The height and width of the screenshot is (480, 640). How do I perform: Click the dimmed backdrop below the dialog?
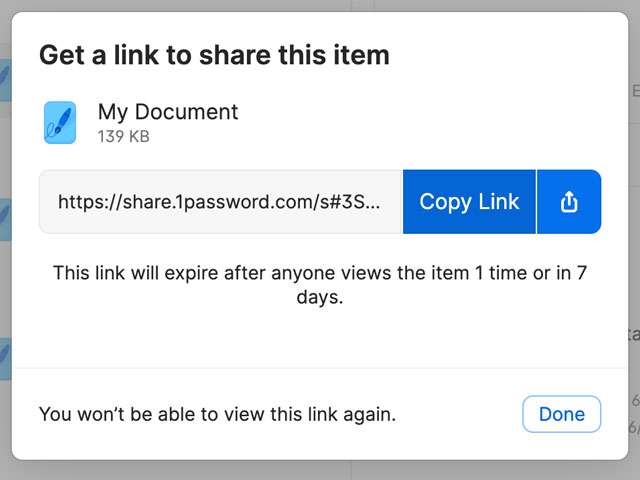(x=320, y=471)
